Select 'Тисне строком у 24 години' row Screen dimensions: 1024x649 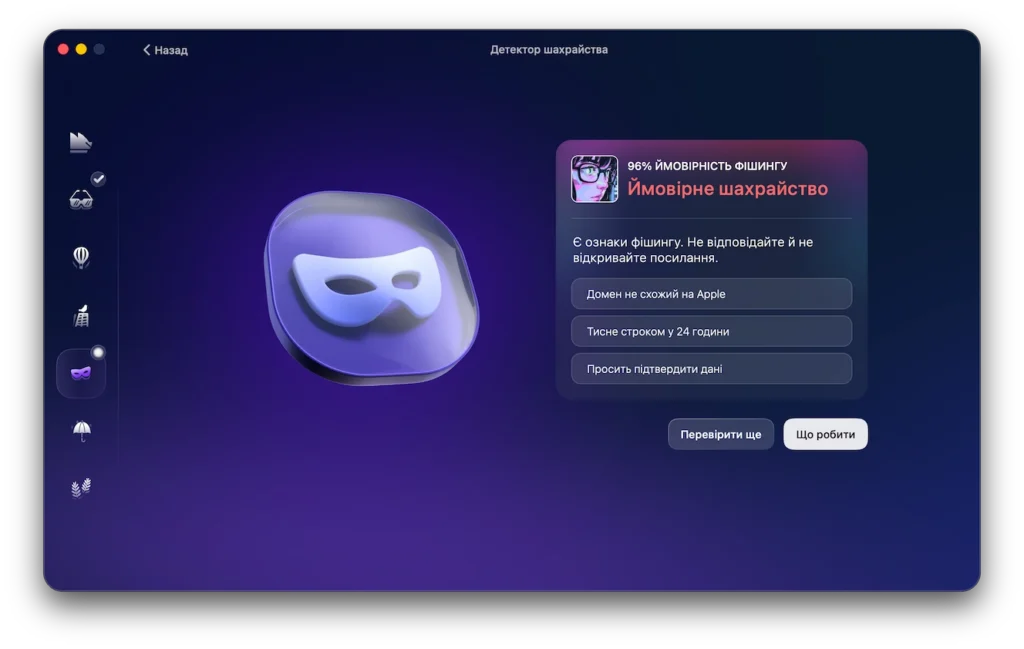(x=711, y=331)
